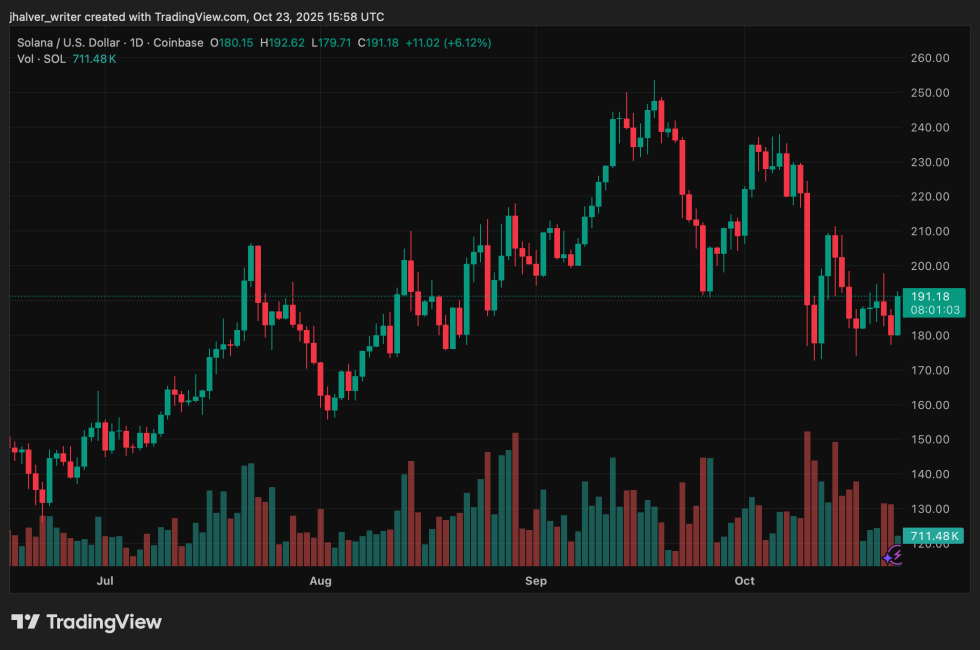The image size is (980, 650).
Task: Click the TradingView logo icon
Action: [26, 622]
